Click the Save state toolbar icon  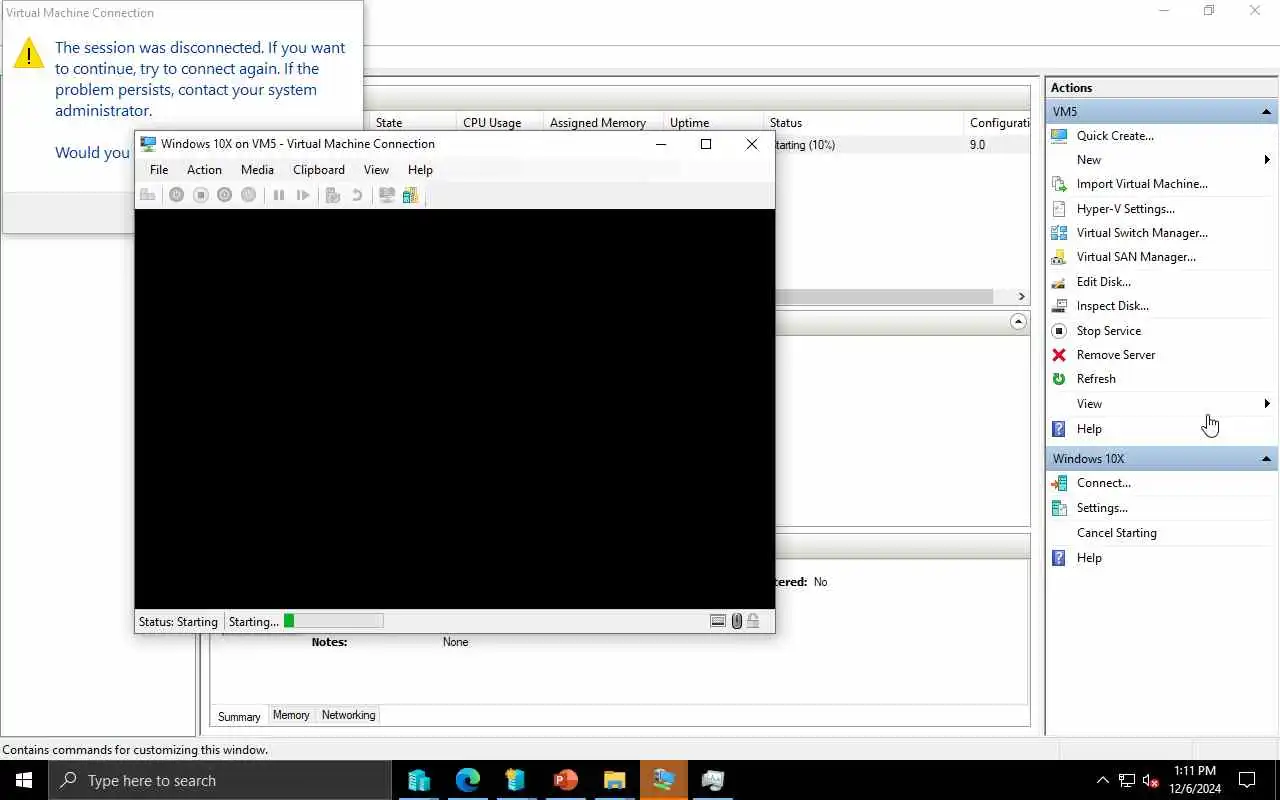[x=248, y=195]
